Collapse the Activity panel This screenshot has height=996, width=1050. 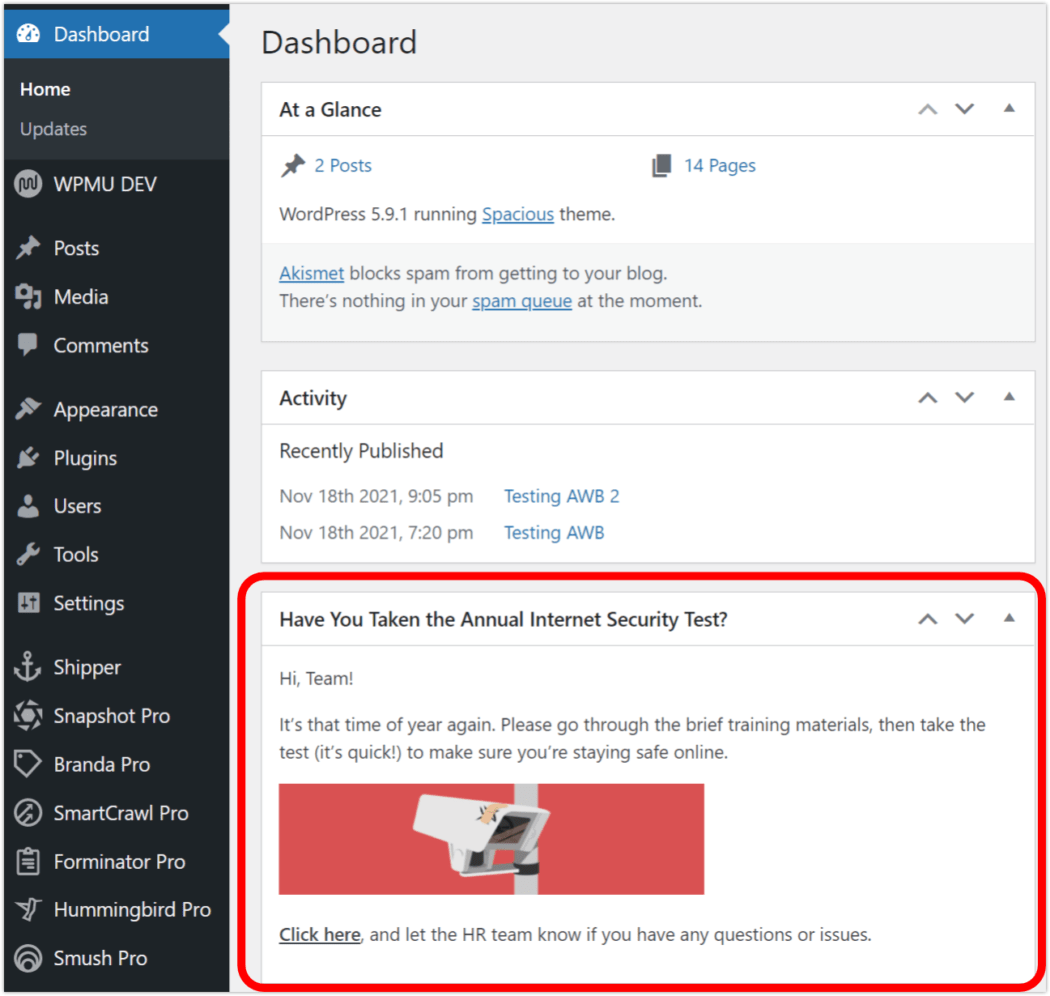[1009, 397]
